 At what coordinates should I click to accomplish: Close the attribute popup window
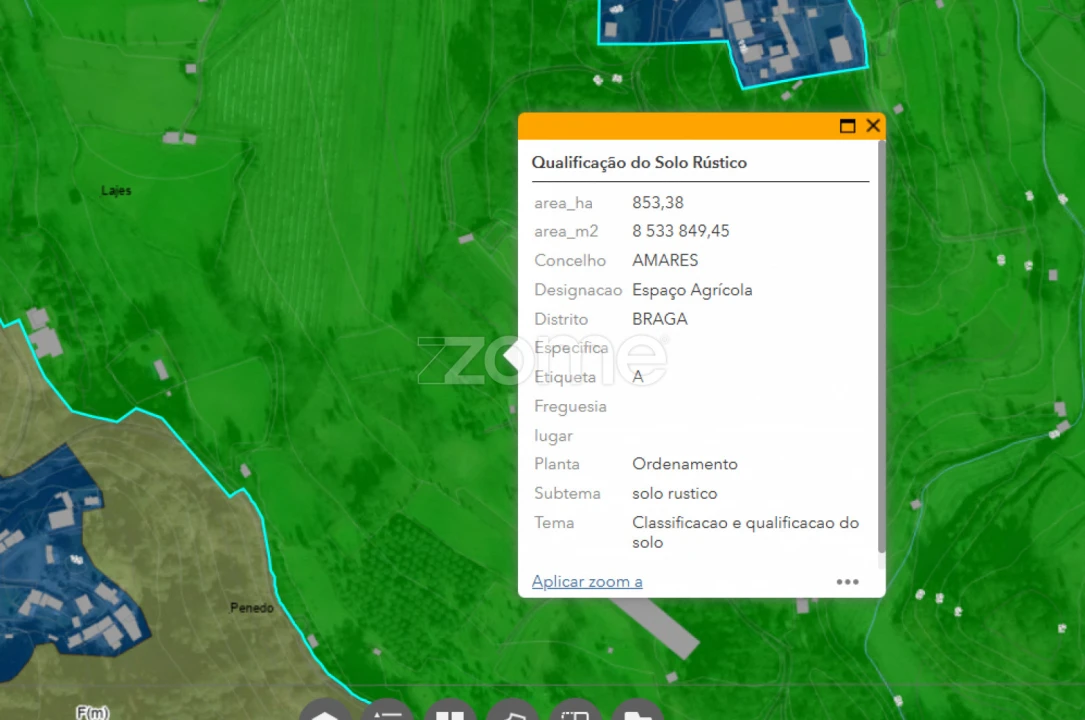[x=873, y=126]
